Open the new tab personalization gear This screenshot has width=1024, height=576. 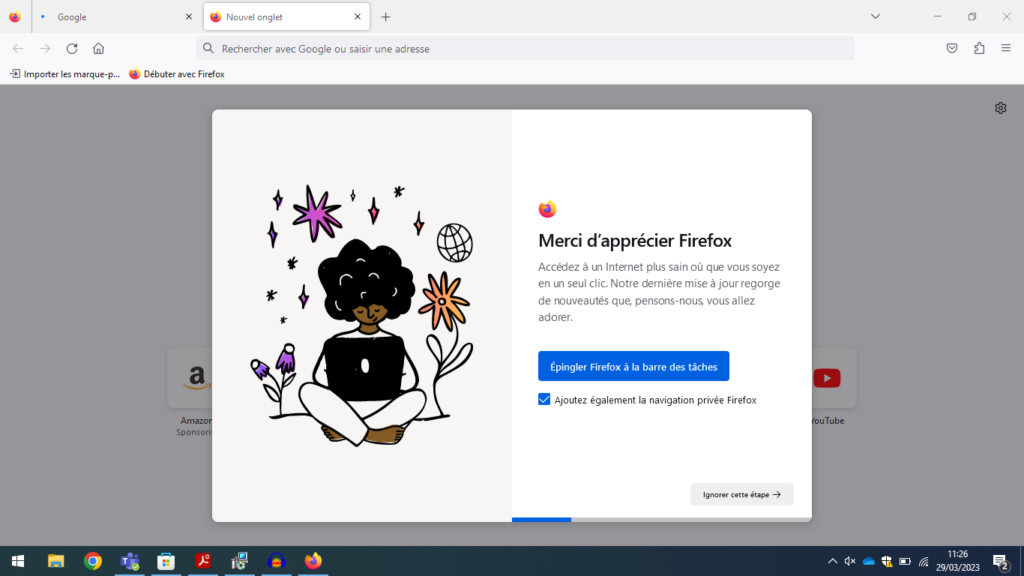[1000, 108]
